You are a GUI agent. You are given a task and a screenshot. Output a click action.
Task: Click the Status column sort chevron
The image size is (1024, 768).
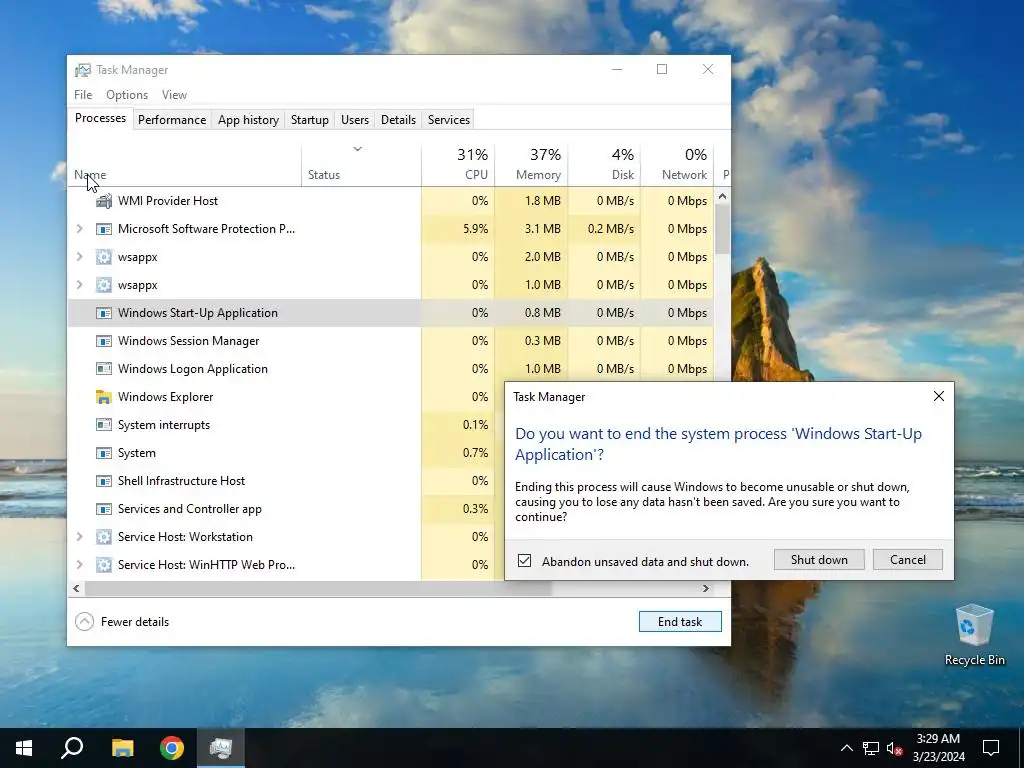point(357,150)
